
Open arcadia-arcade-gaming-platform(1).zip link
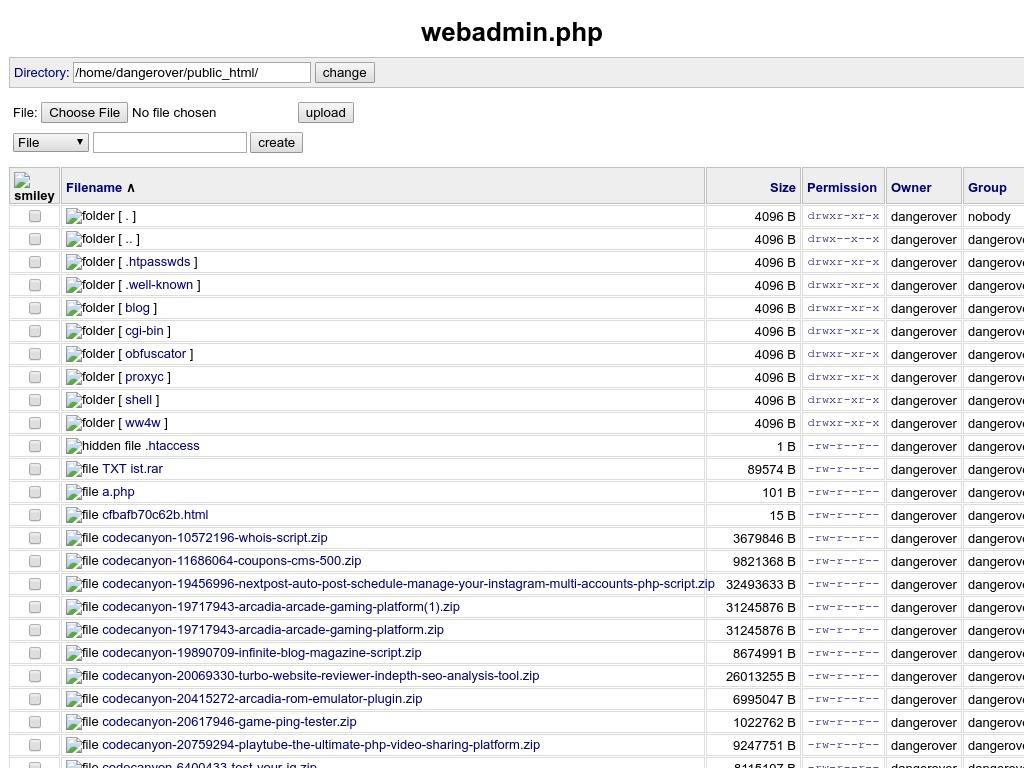pos(281,607)
